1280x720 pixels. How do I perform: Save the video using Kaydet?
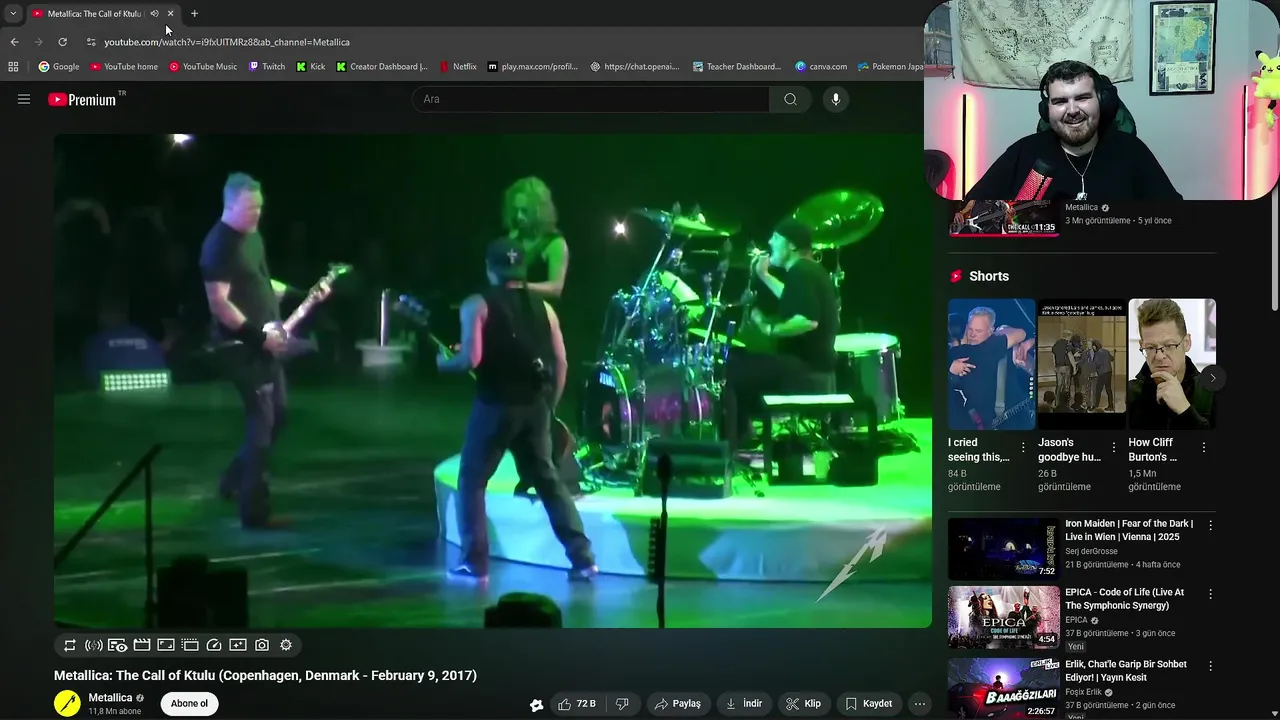(x=868, y=704)
